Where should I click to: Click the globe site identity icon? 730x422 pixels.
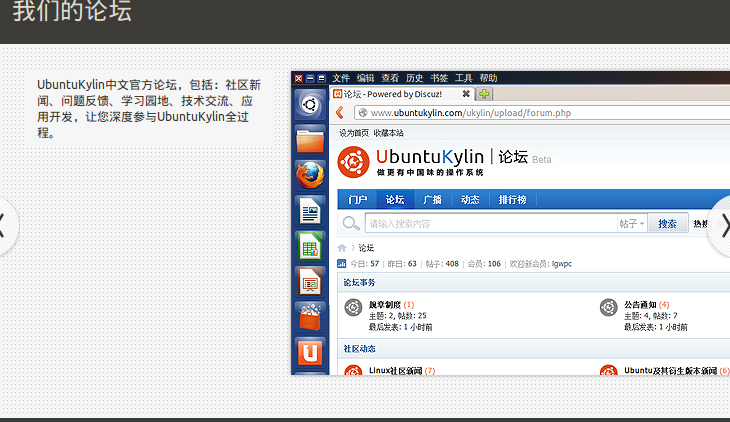click(363, 113)
